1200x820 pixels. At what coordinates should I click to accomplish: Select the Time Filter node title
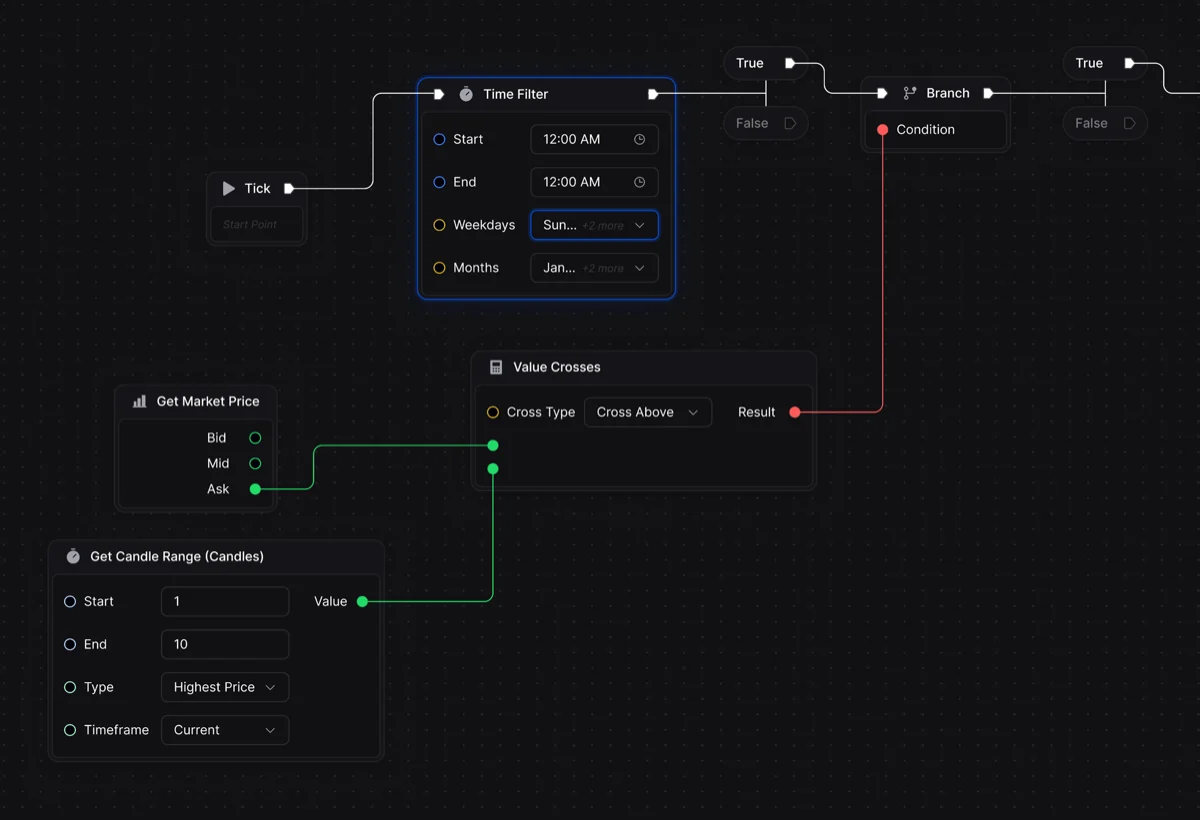click(x=516, y=94)
